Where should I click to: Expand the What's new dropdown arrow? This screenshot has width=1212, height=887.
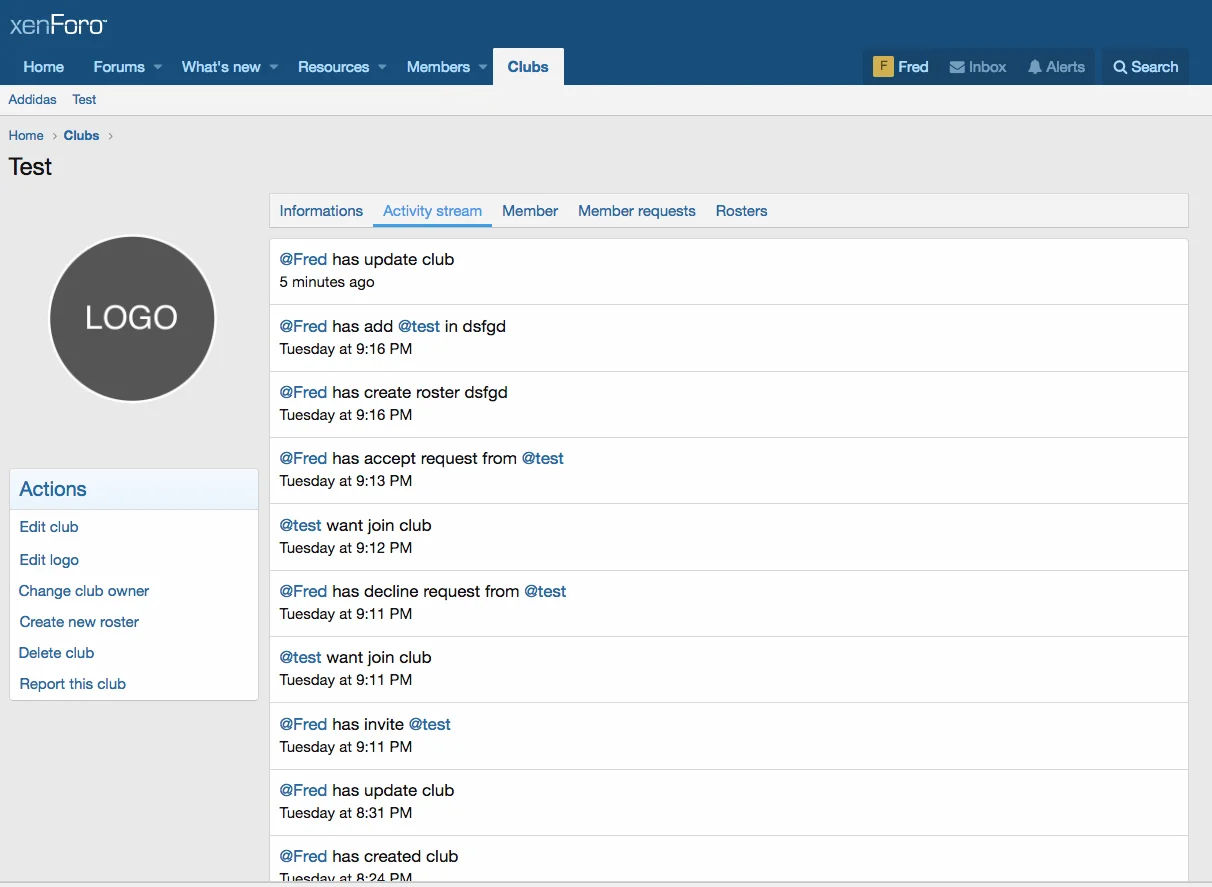(274, 68)
